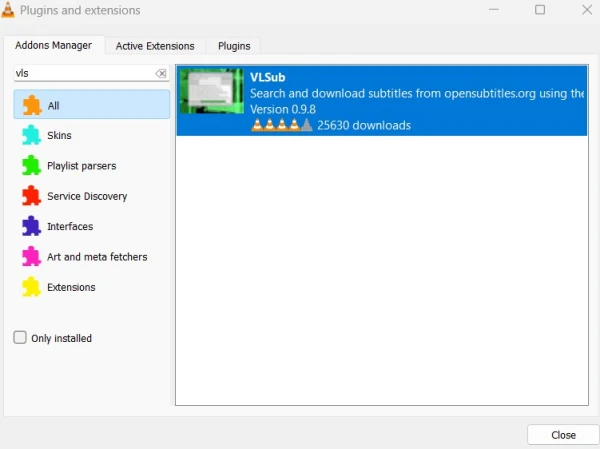
Task: Clear the search field with the X icon
Action: tap(161, 73)
